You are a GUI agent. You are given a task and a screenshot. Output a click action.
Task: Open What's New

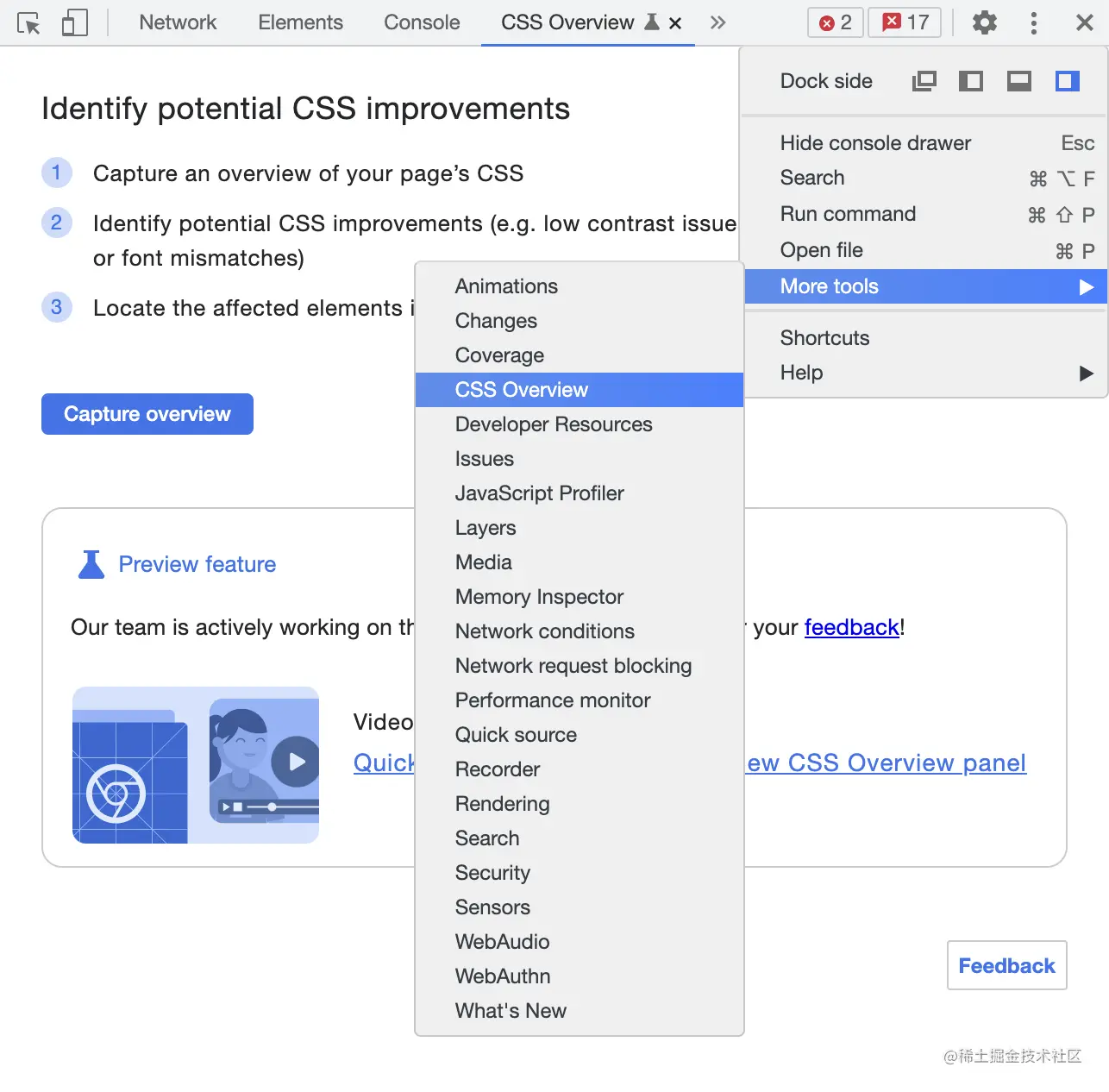click(x=579, y=1011)
